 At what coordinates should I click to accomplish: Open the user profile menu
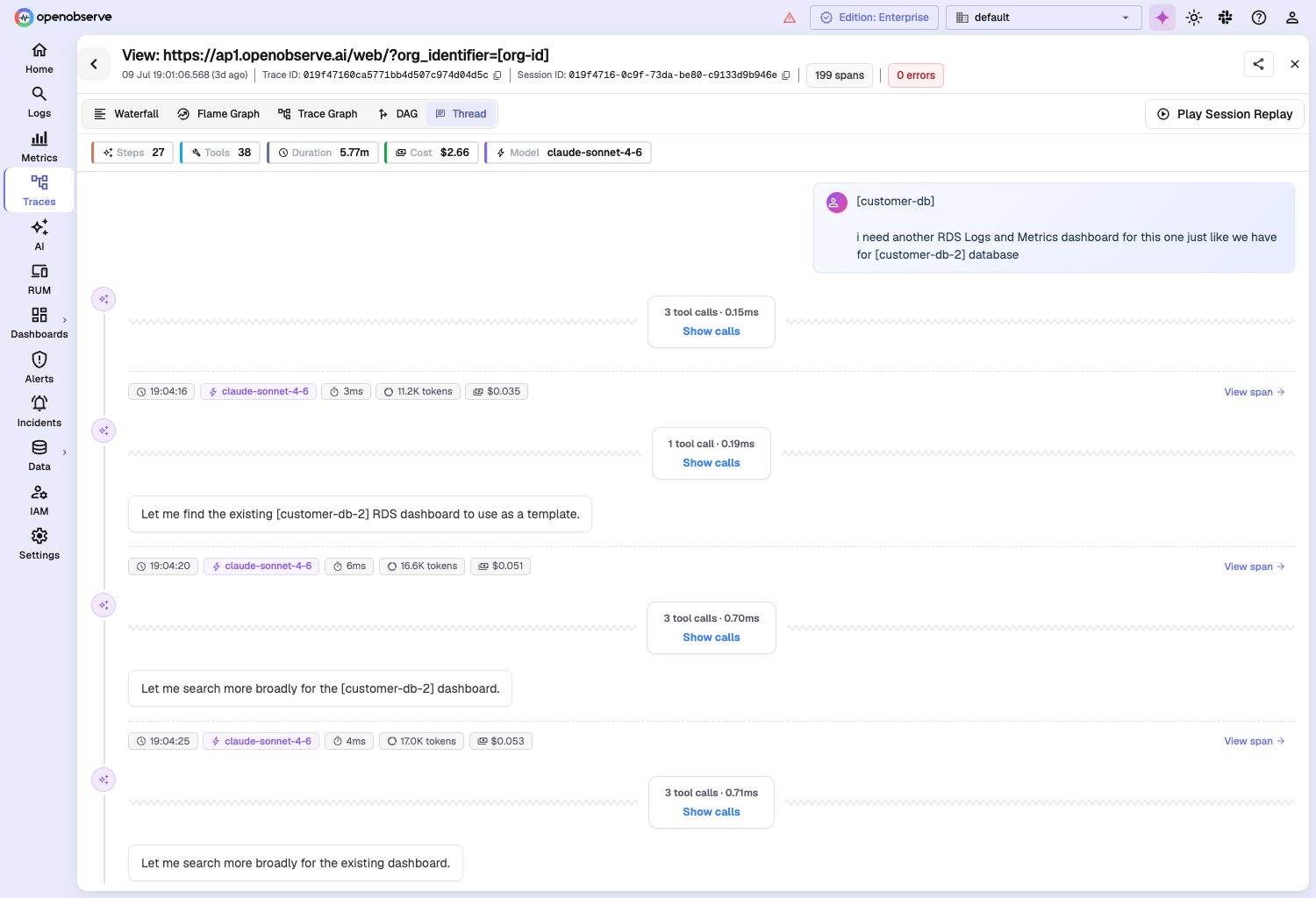1292,18
